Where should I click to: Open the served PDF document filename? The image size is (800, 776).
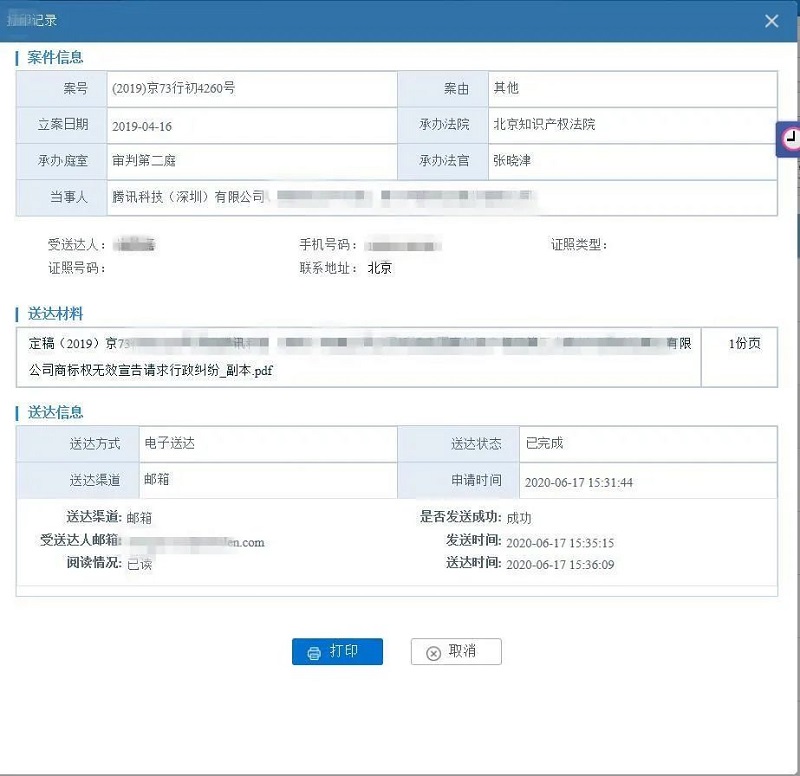pyautogui.click(x=151, y=370)
